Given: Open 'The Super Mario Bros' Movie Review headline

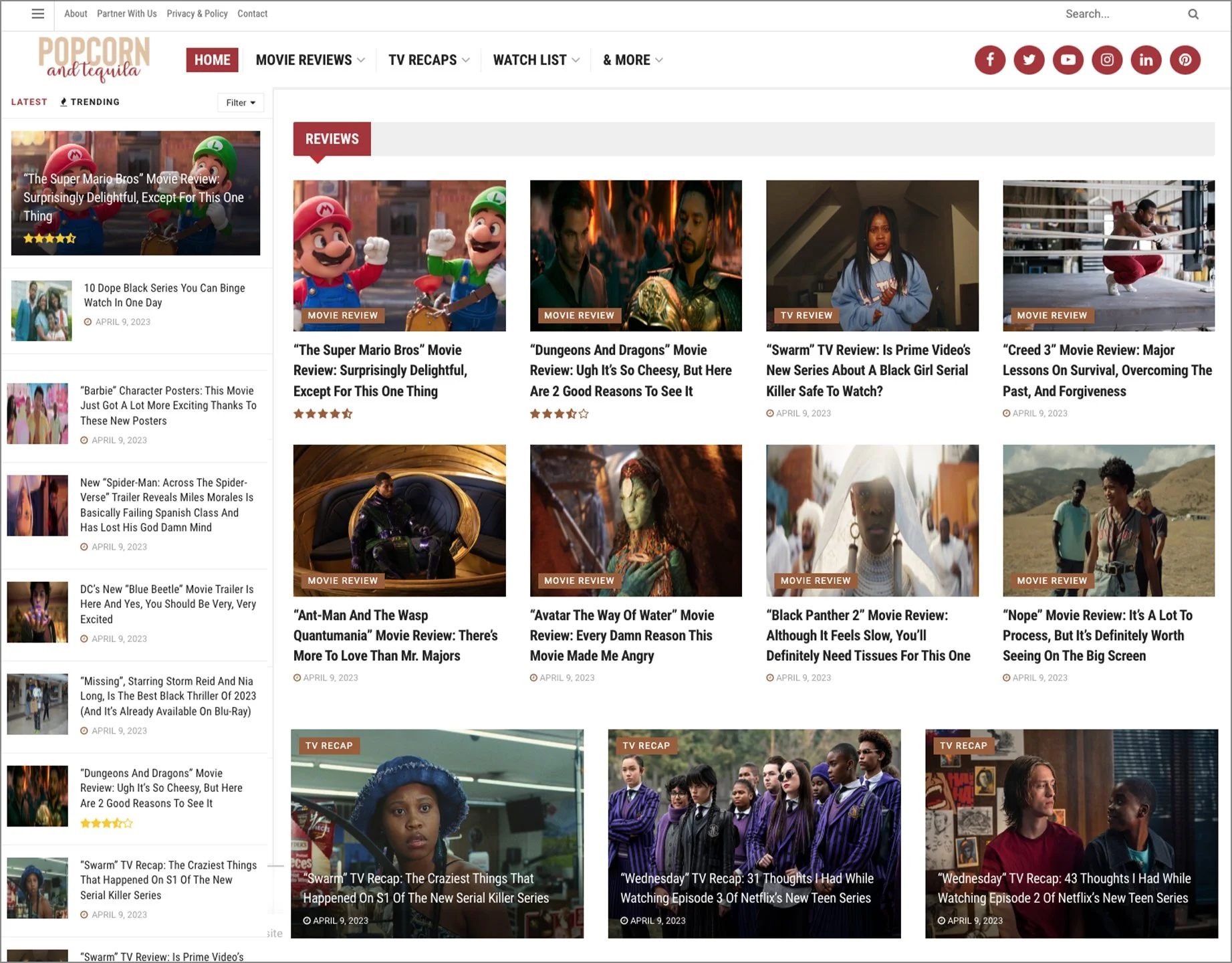Looking at the screenshot, I should point(380,370).
